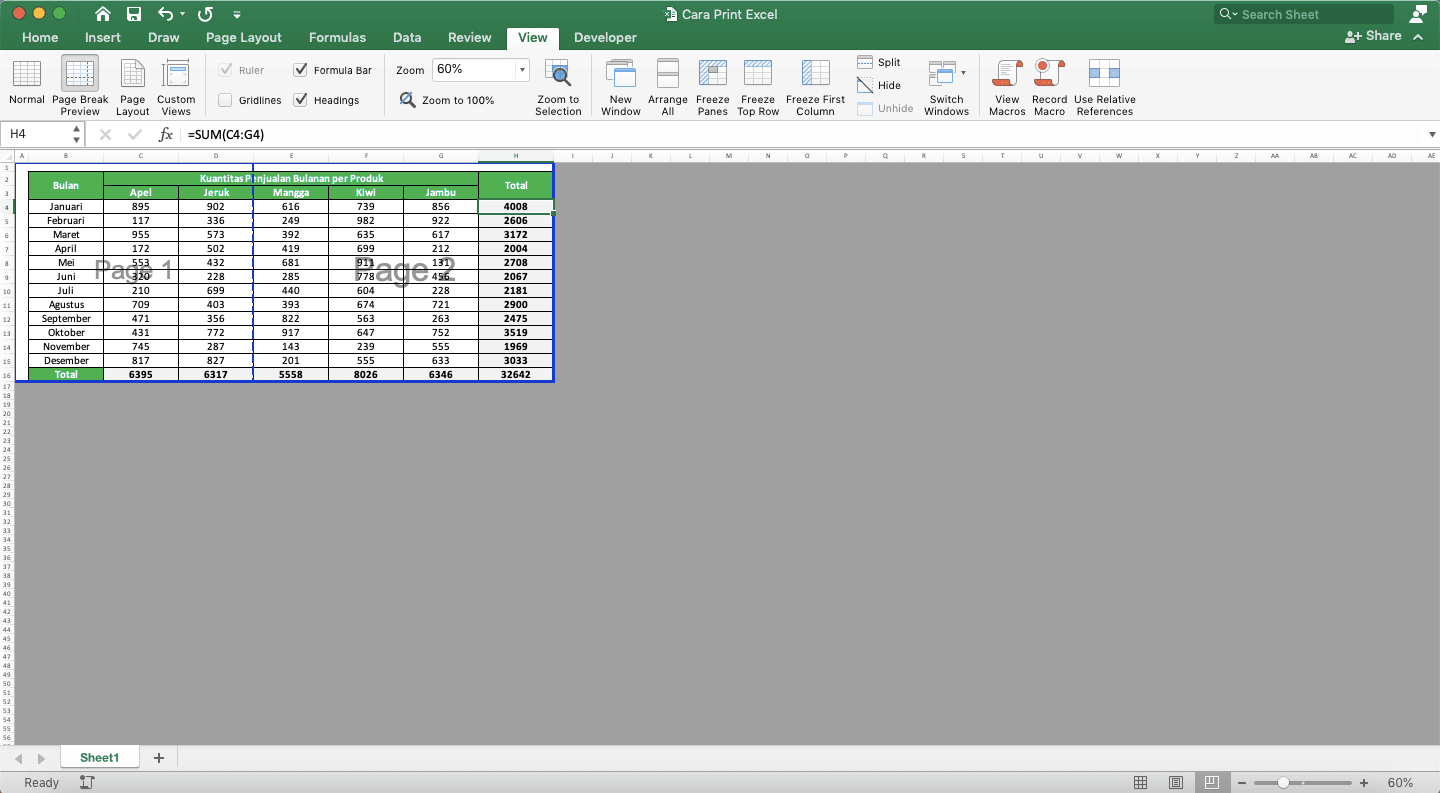
Task: Hide the current window
Action: pyautogui.click(x=879, y=85)
